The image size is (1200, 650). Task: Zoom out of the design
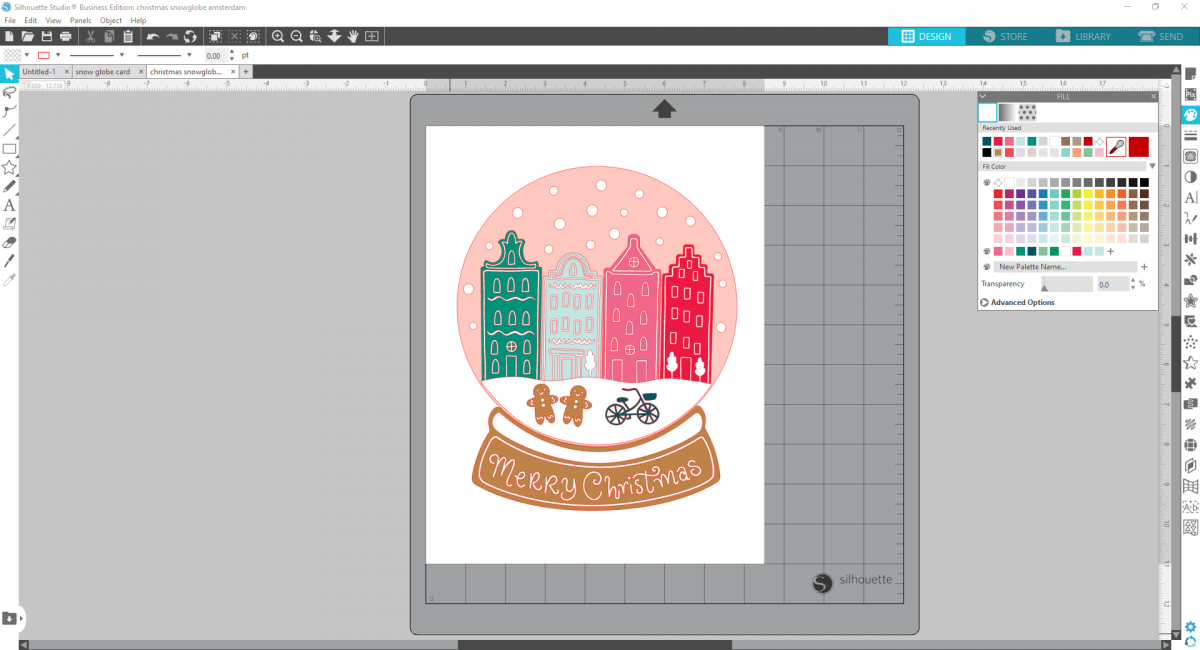coord(297,36)
